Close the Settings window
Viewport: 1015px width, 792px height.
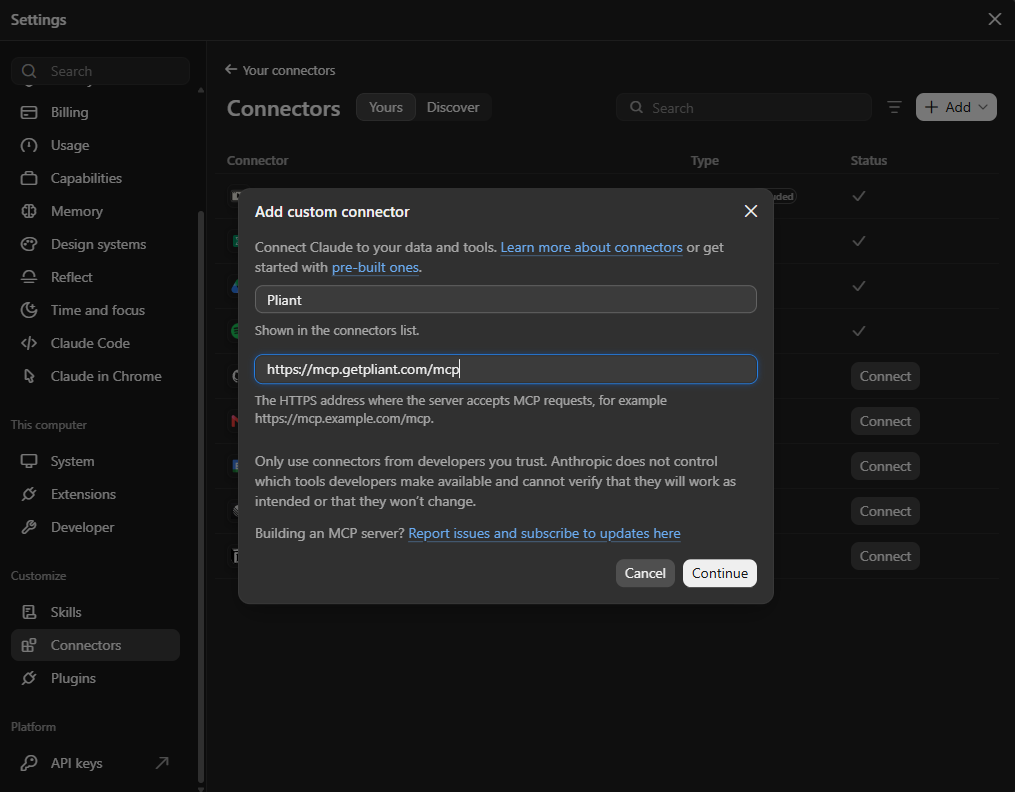pos(995,19)
